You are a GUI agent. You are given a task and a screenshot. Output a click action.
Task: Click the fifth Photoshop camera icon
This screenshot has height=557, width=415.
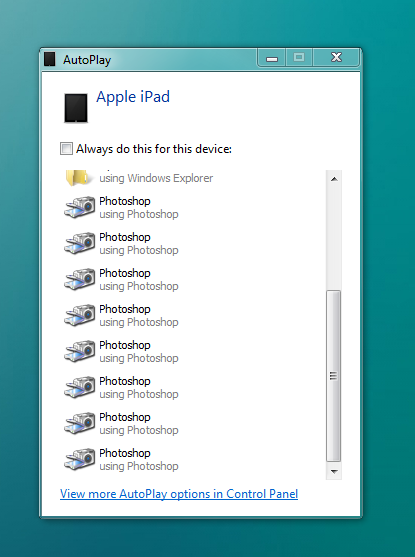pyautogui.click(x=80, y=351)
